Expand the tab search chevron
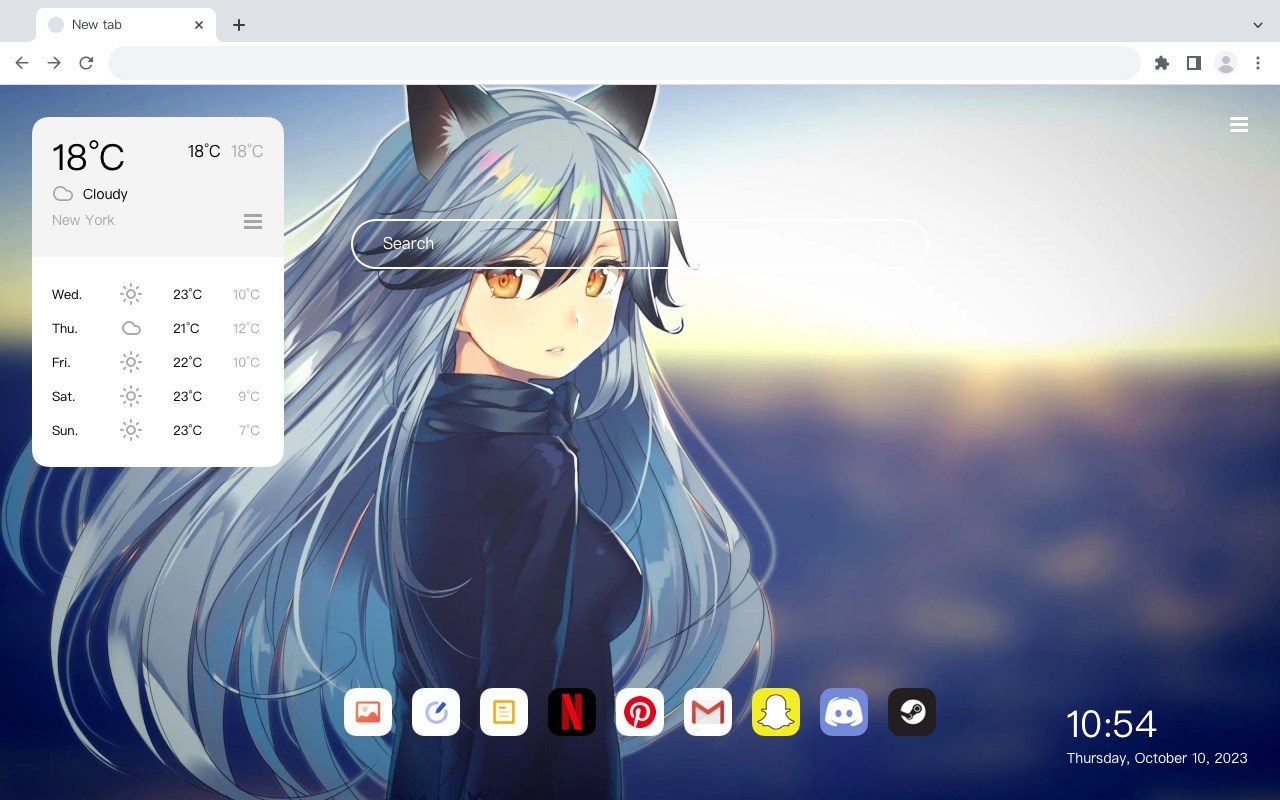Image resolution: width=1280 pixels, height=800 pixels. coord(1258,25)
